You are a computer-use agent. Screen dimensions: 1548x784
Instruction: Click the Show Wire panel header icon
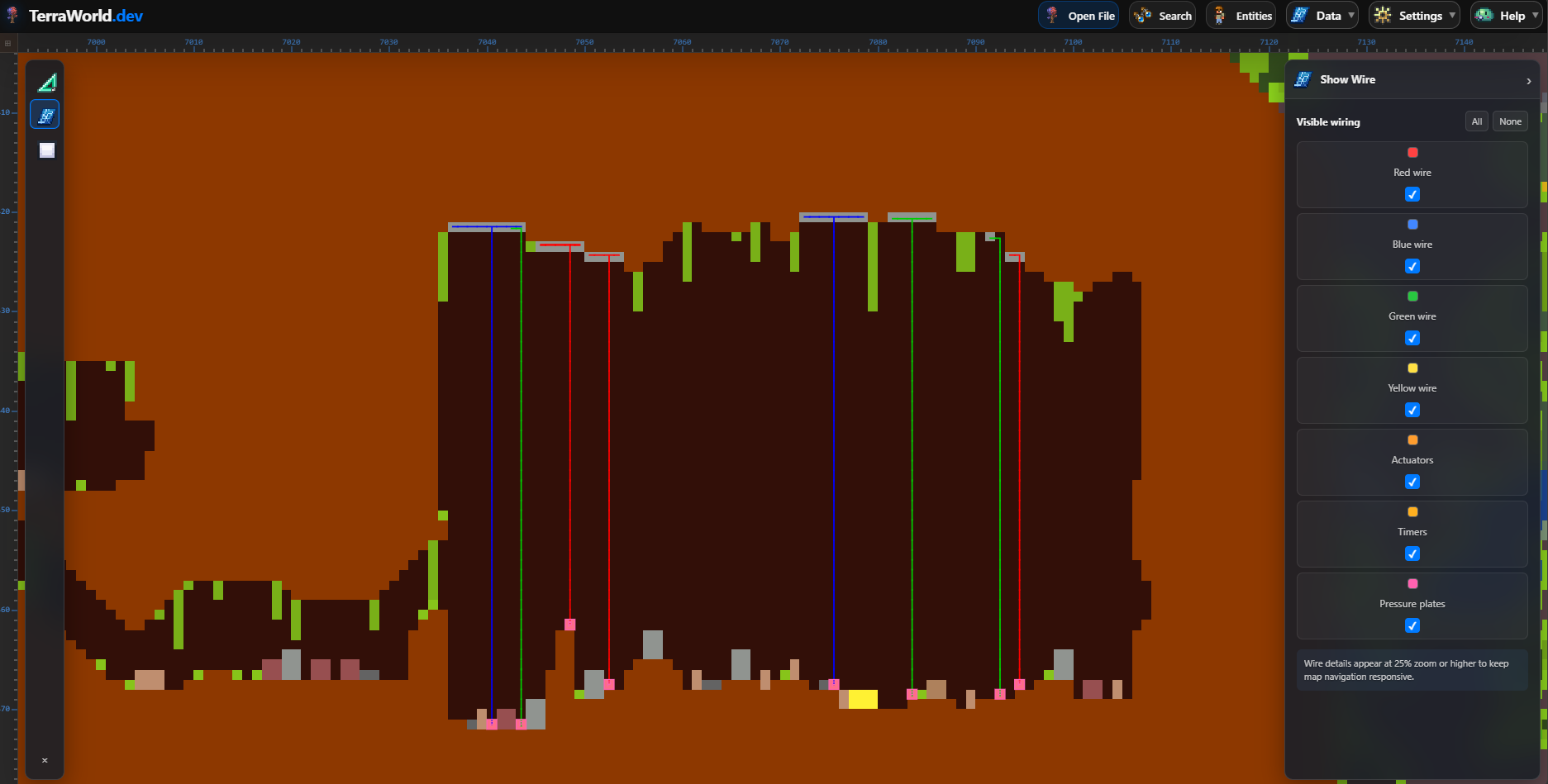click(x=1303, y=79)
